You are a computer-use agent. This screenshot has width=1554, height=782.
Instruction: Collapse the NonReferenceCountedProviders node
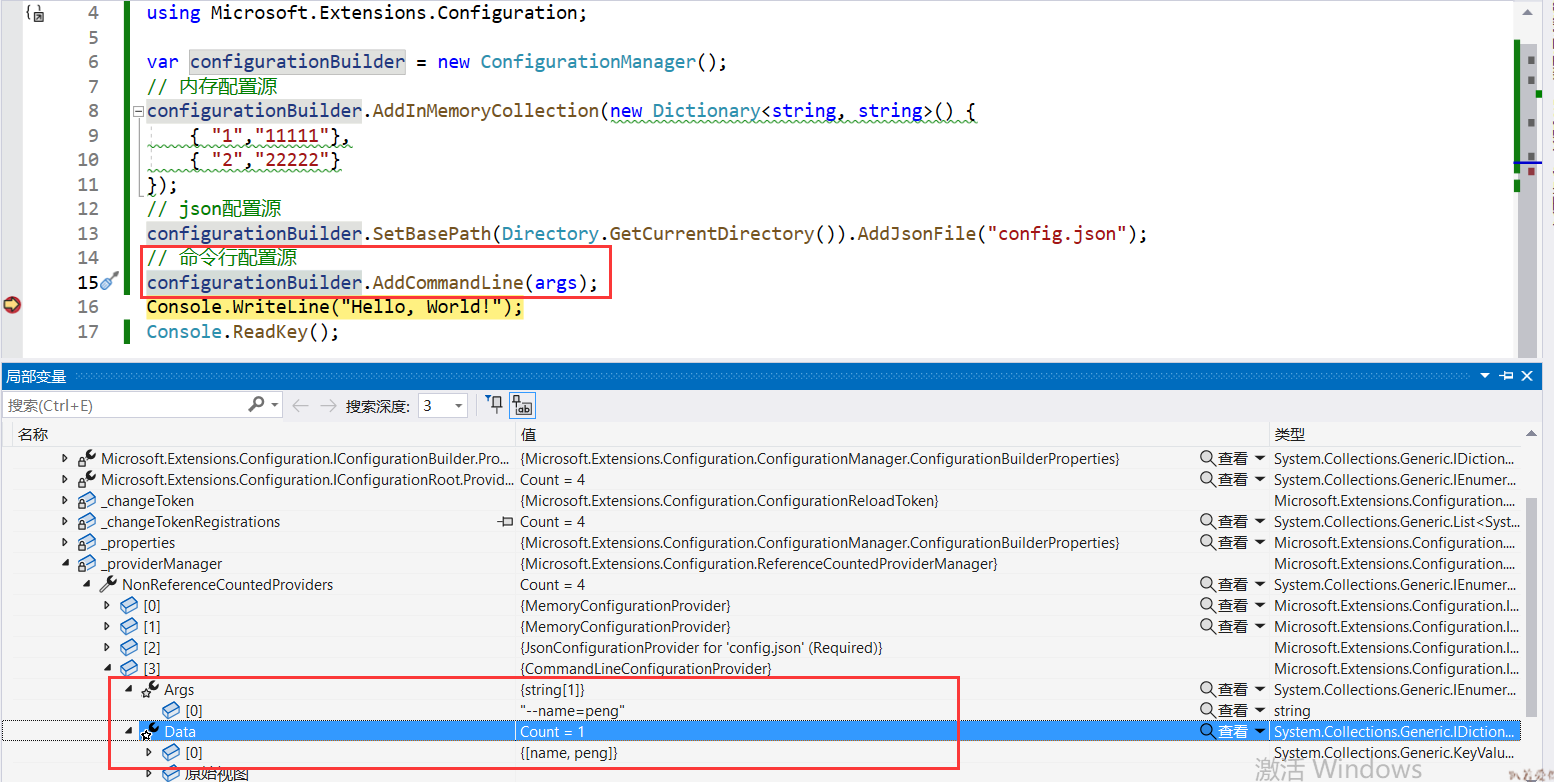(86, 585)
